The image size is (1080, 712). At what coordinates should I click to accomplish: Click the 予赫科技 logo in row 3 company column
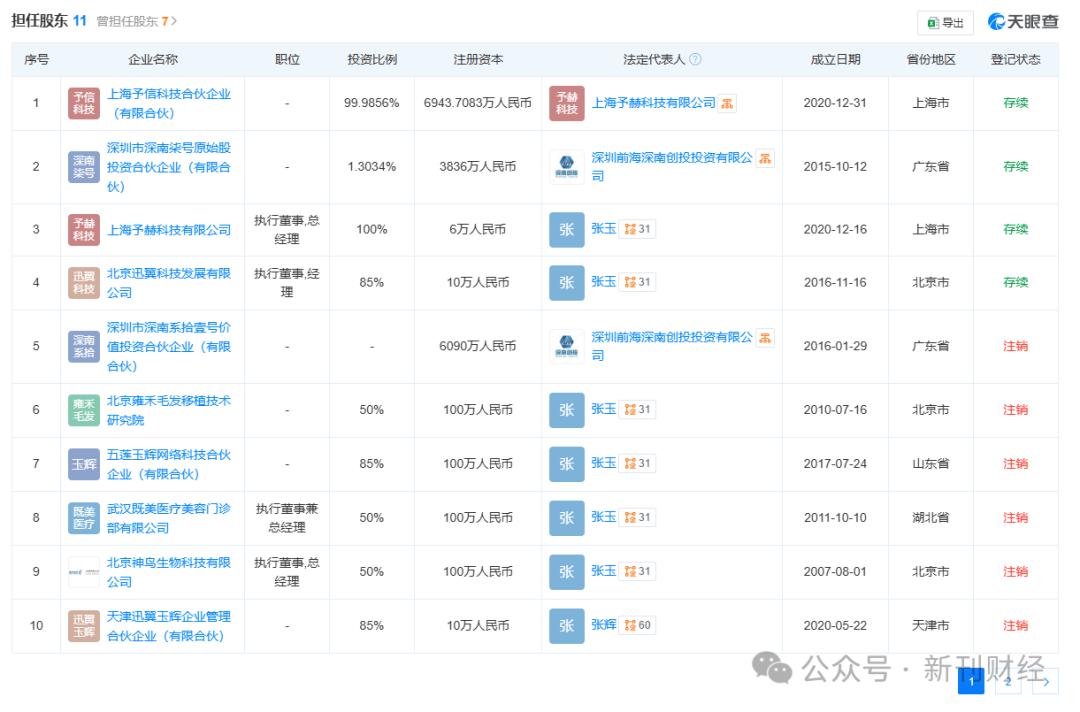[x=84, y=229]
